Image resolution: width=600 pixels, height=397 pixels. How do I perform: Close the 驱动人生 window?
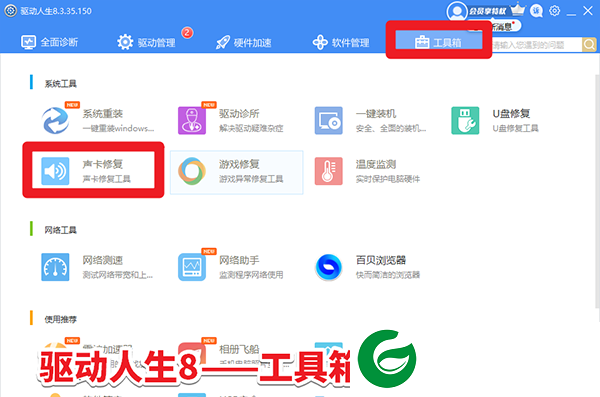click(x=588, y=11)
